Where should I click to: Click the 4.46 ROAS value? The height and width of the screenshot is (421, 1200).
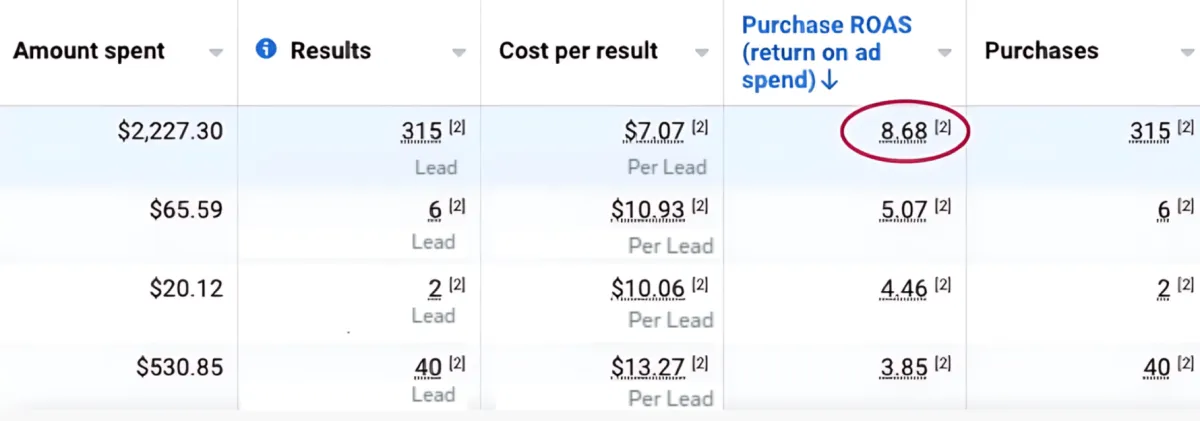pos(903,289)
